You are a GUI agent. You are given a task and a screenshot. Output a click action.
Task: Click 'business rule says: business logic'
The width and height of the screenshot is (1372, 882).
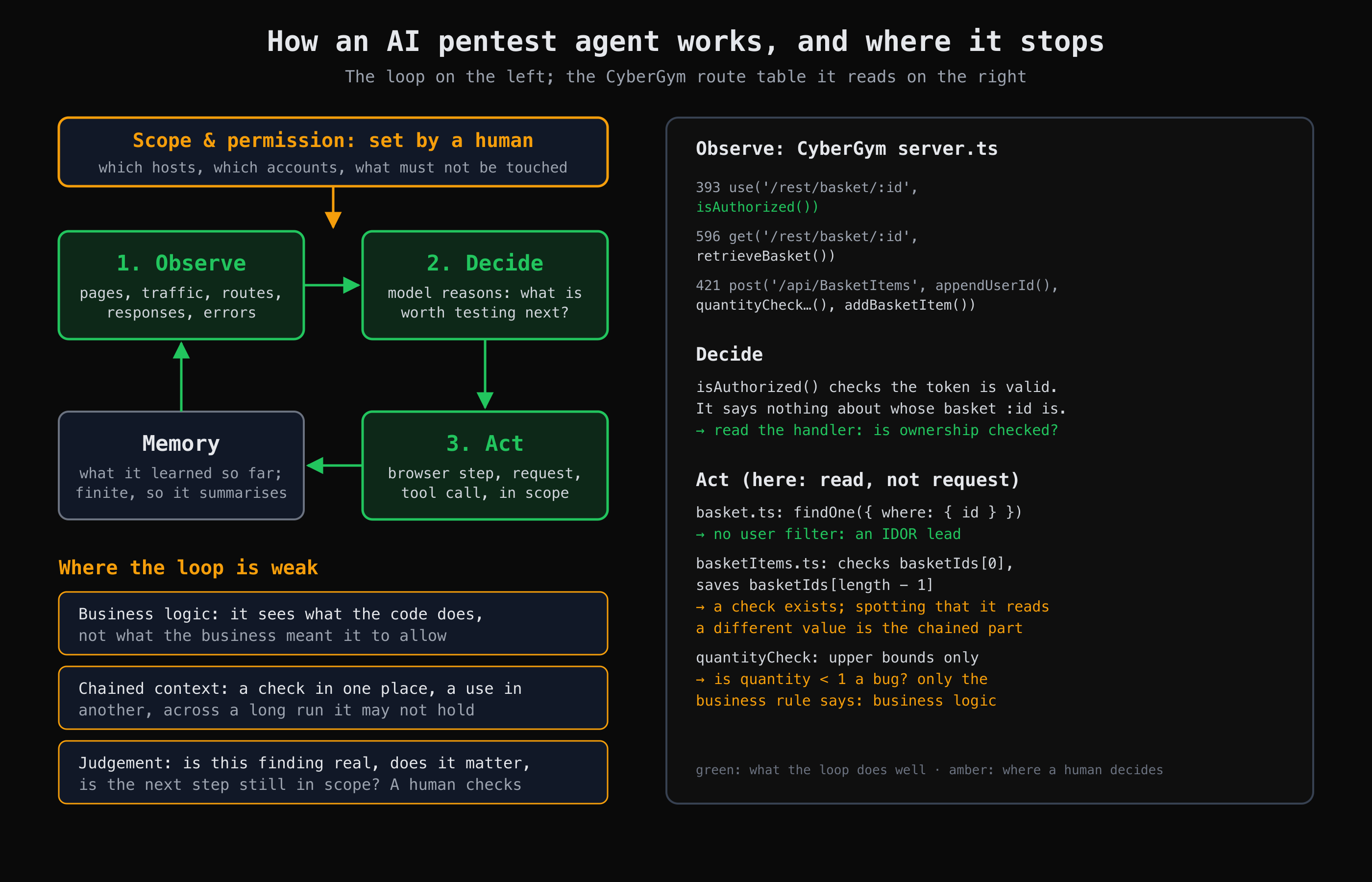click(846, 701)
